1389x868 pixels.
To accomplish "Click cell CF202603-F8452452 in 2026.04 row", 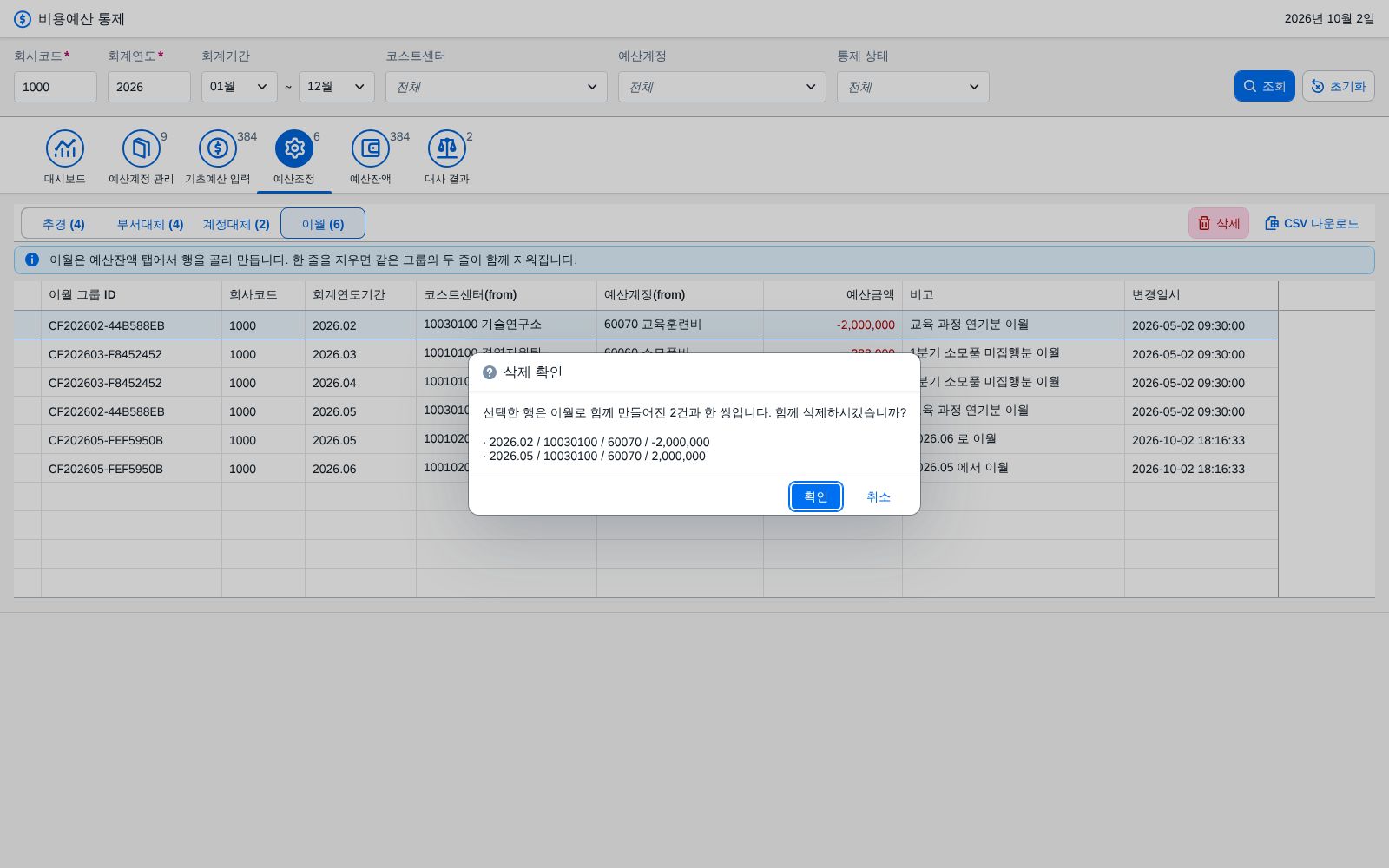I will click(132, 383).
